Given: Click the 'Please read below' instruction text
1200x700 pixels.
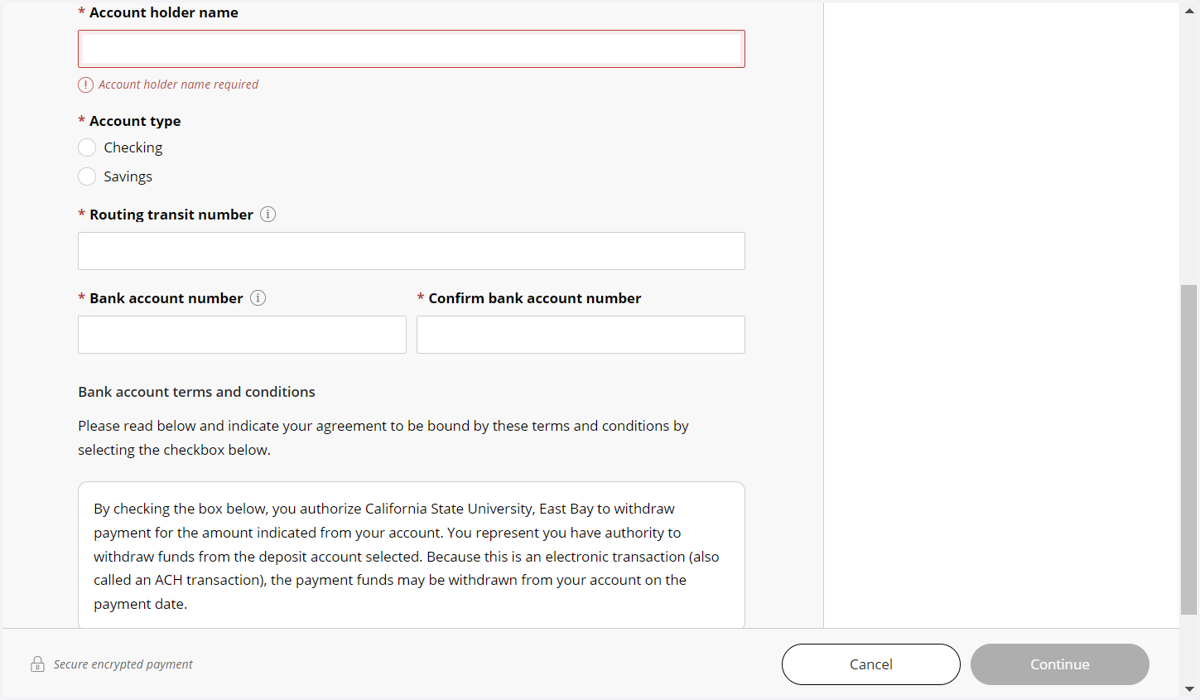Looking at the screenshot, I should pyautogui.click(x=383, y=438).
